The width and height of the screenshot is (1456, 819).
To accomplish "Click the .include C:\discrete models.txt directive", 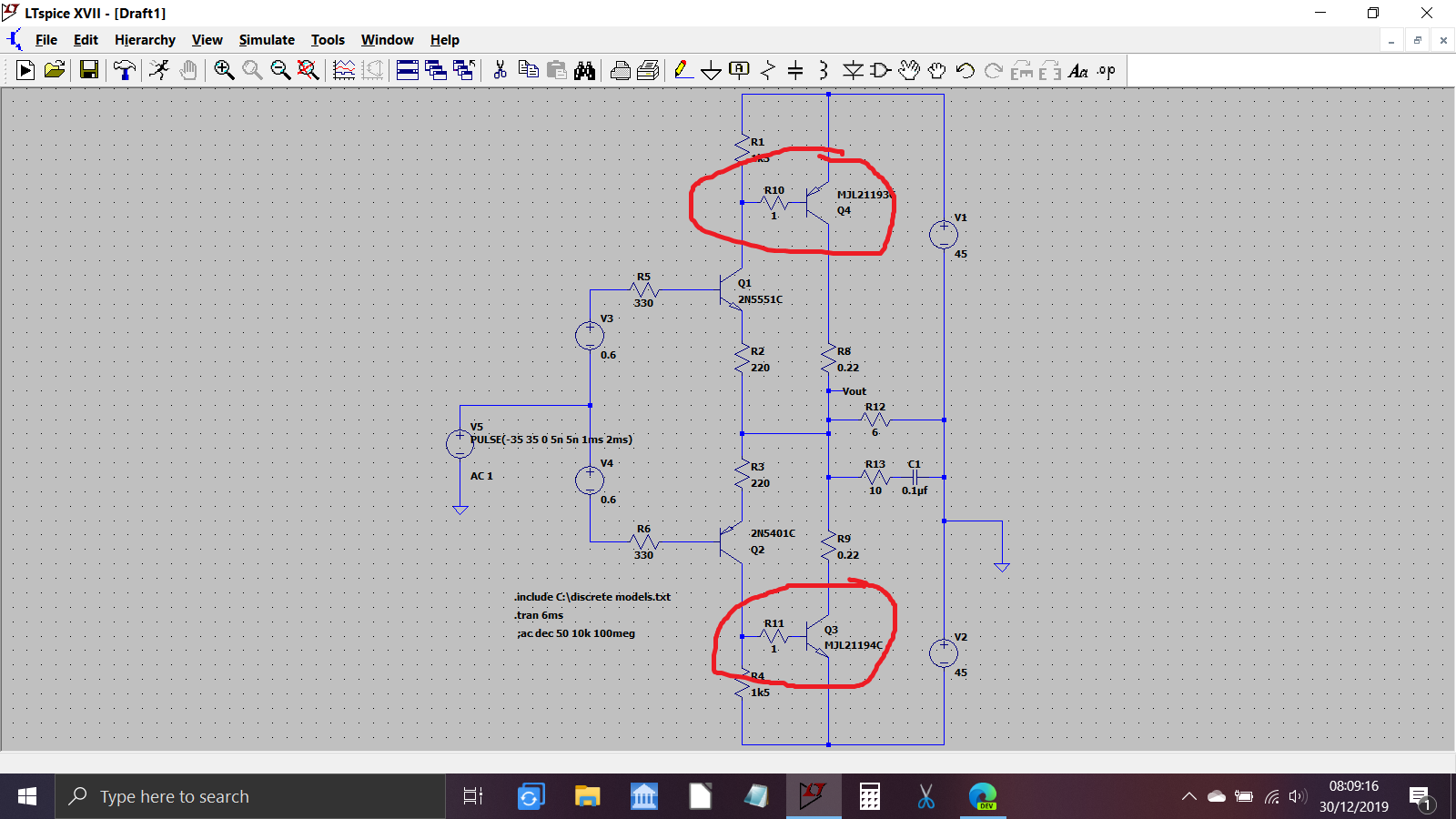I will coord(592,597).
